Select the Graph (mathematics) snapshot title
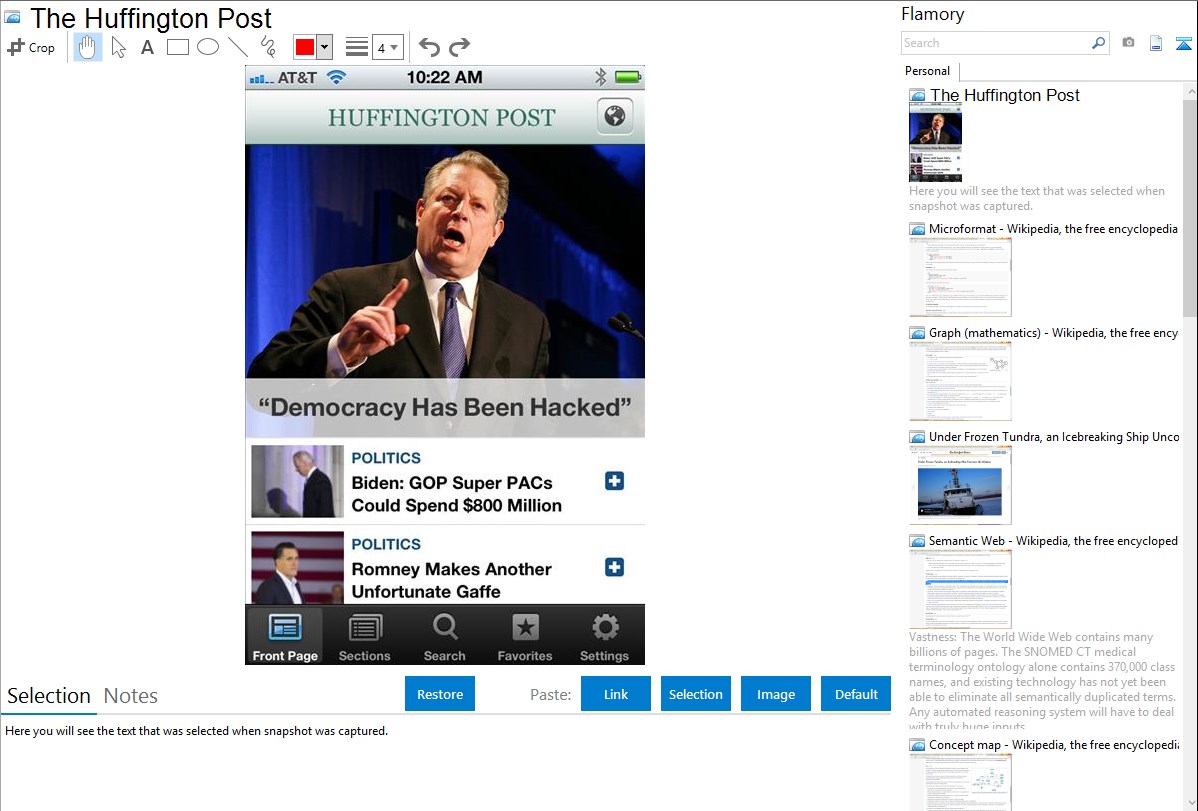 pyautogui.click(x=1054, y=333)
